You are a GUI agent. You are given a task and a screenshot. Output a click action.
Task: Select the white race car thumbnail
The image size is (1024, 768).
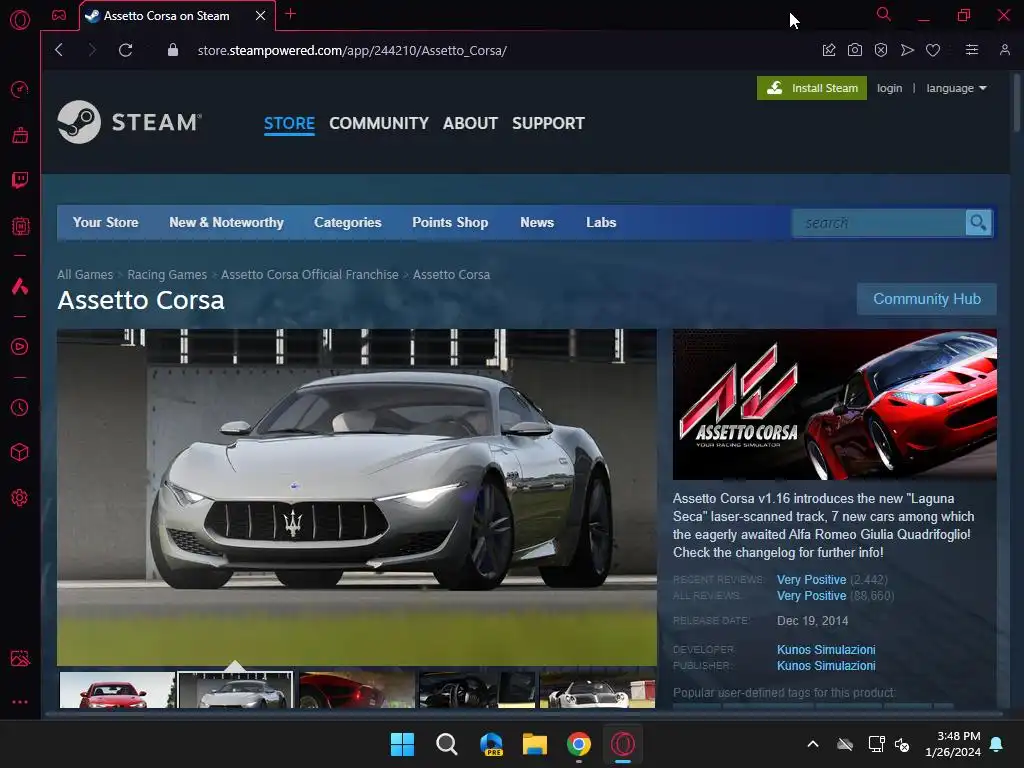(598, 690)
